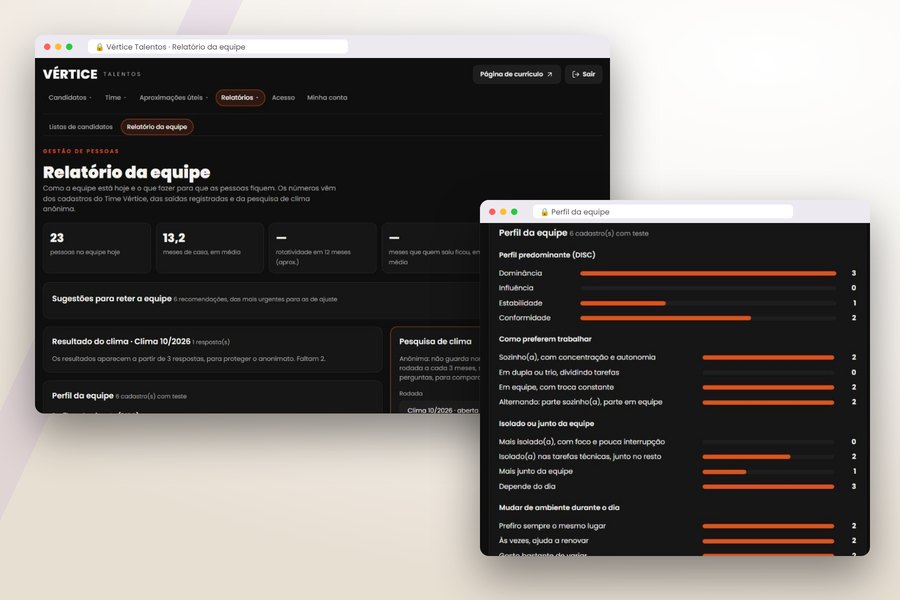The width and height of the screenshot is (900, 600).
Task: Click 'Em equipe, com troca constante' row
Action: coord(677,387)
